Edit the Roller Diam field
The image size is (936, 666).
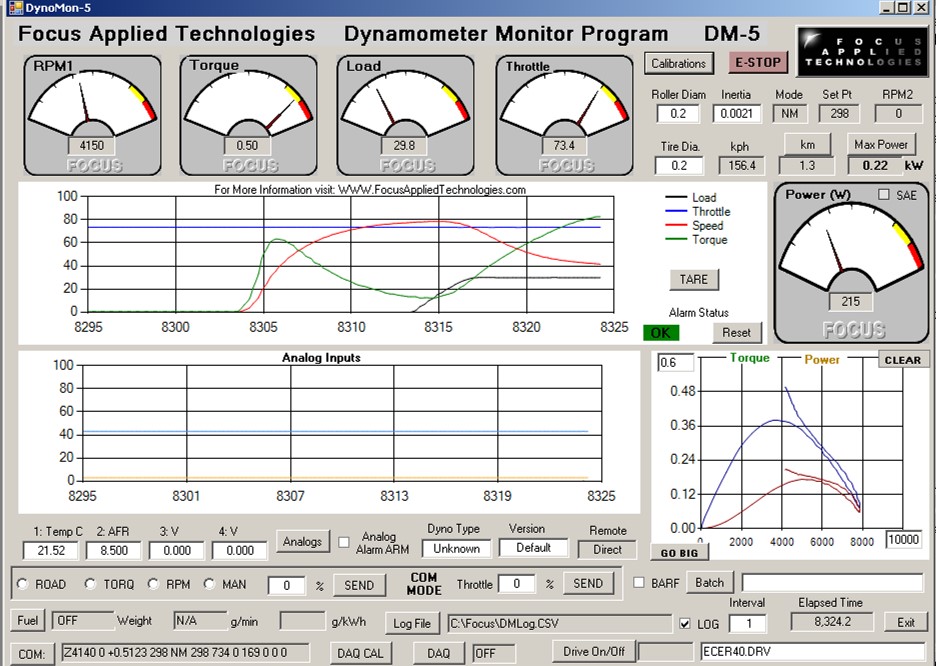[x=678, y=113]
